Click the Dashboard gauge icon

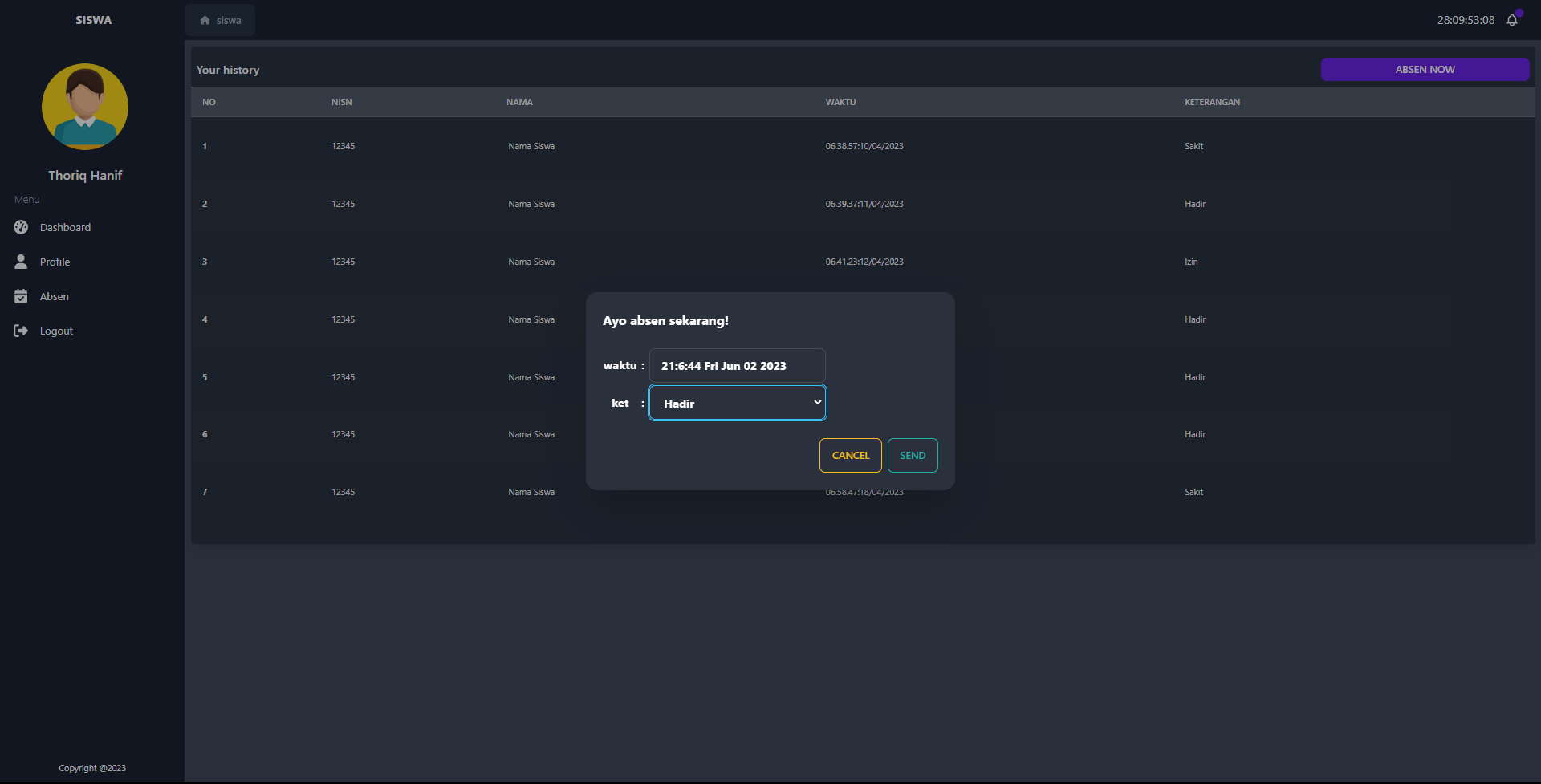pos(21,227)
